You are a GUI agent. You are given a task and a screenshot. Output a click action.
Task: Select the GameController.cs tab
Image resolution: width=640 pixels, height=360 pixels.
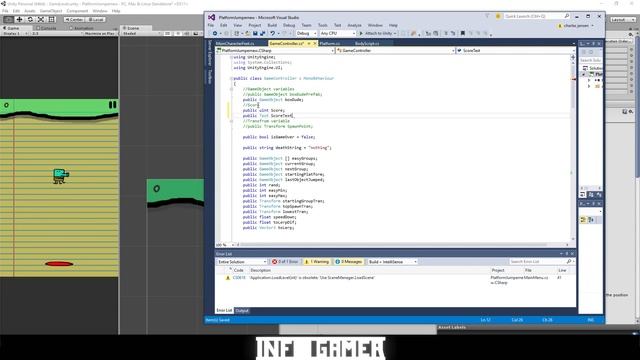pyautogui.click(x=287, y=43)
